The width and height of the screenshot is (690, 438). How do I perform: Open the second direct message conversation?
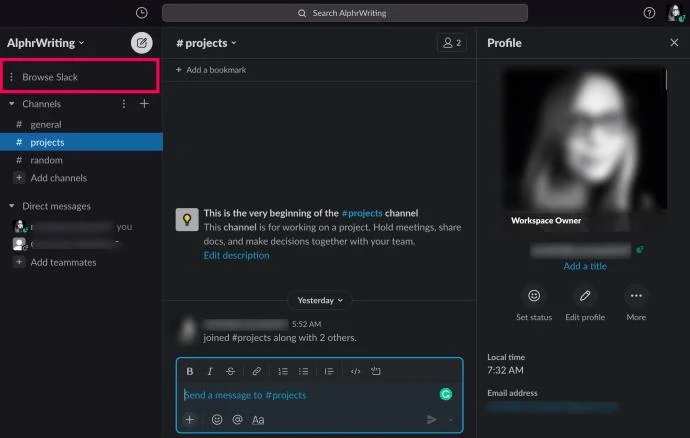66,243
